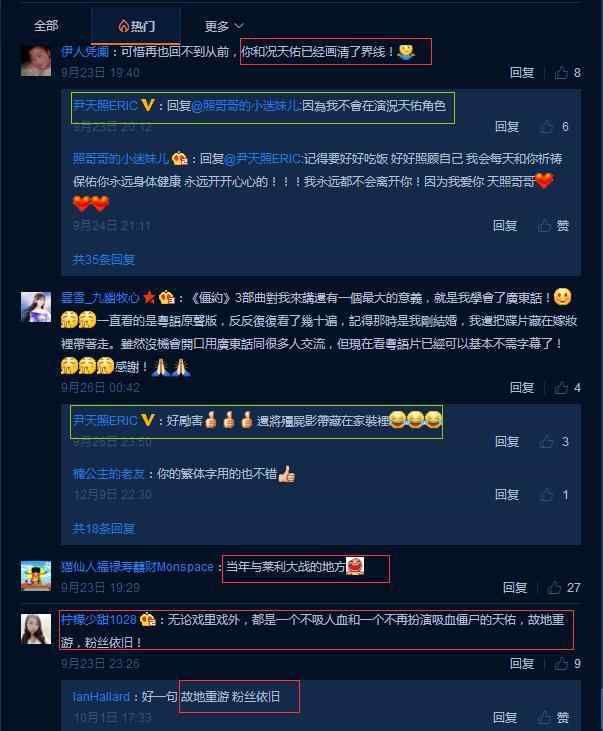Viewport: 603px width, 731px height.
Task: Like 糖公主的老友's reply with 1 like
Action: [554, 495]
